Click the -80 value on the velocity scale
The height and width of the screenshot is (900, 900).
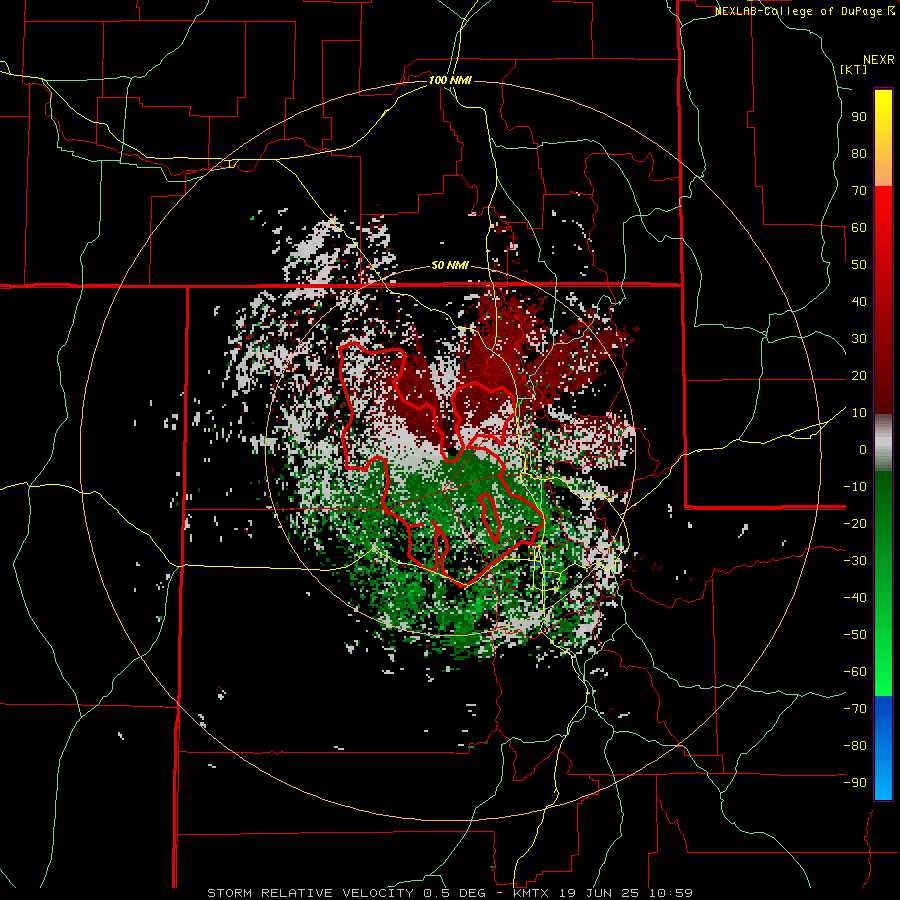(x=855, y=746)
